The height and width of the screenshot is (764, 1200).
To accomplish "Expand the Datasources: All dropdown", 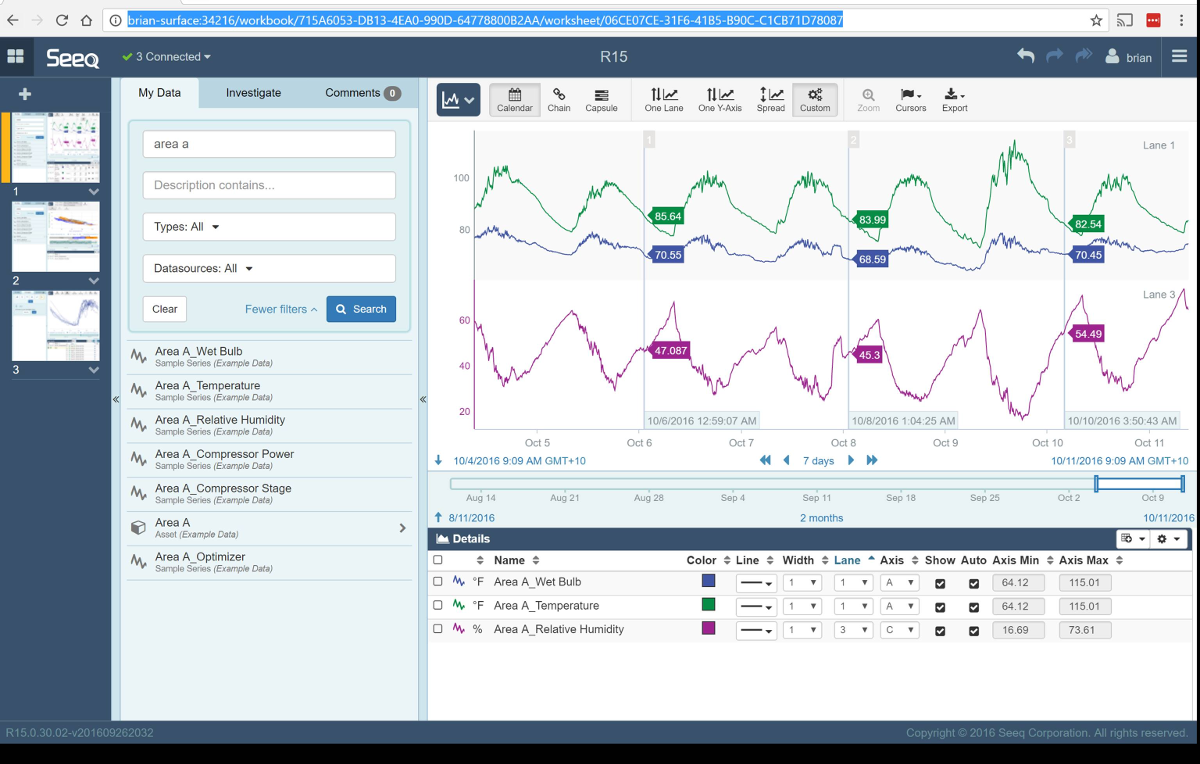I will (x=269, y=268).
